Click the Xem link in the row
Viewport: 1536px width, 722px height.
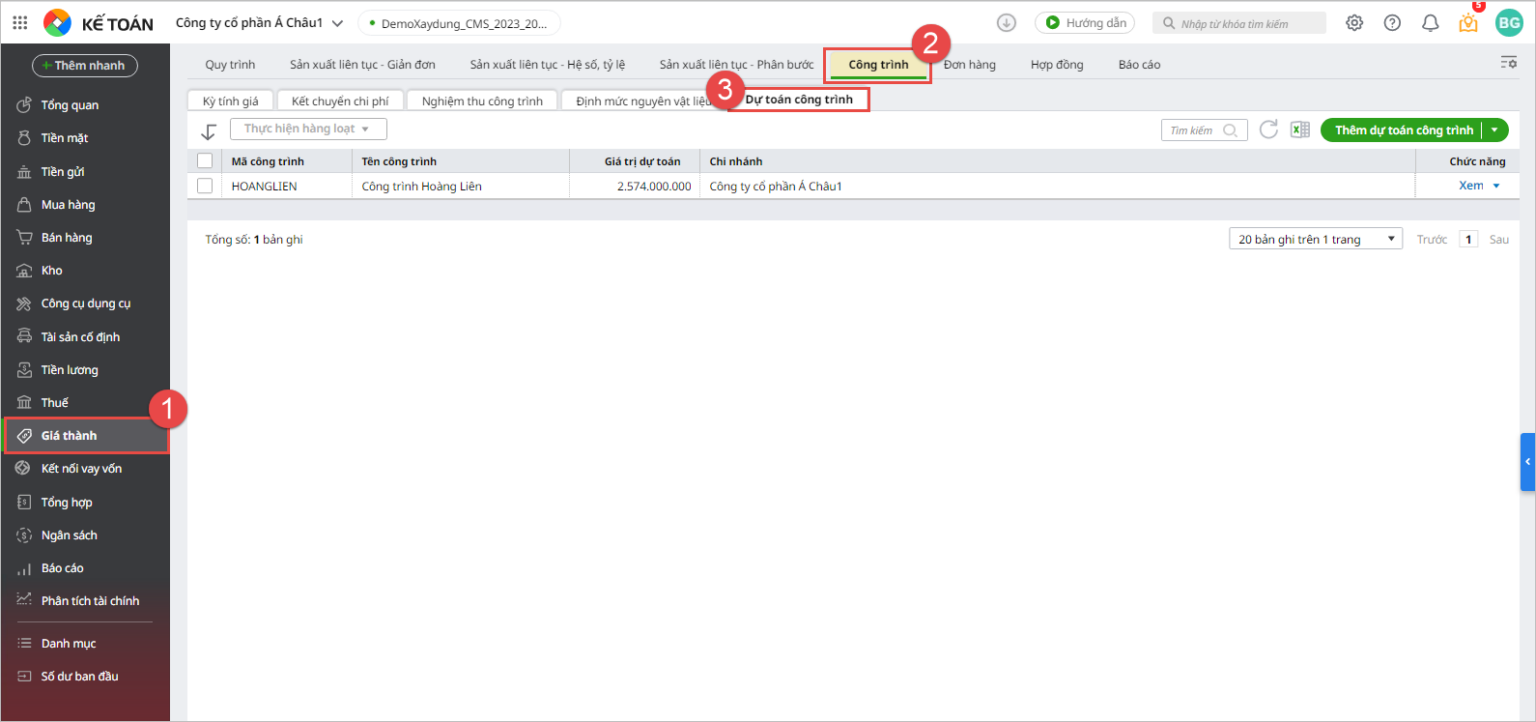1470,186
